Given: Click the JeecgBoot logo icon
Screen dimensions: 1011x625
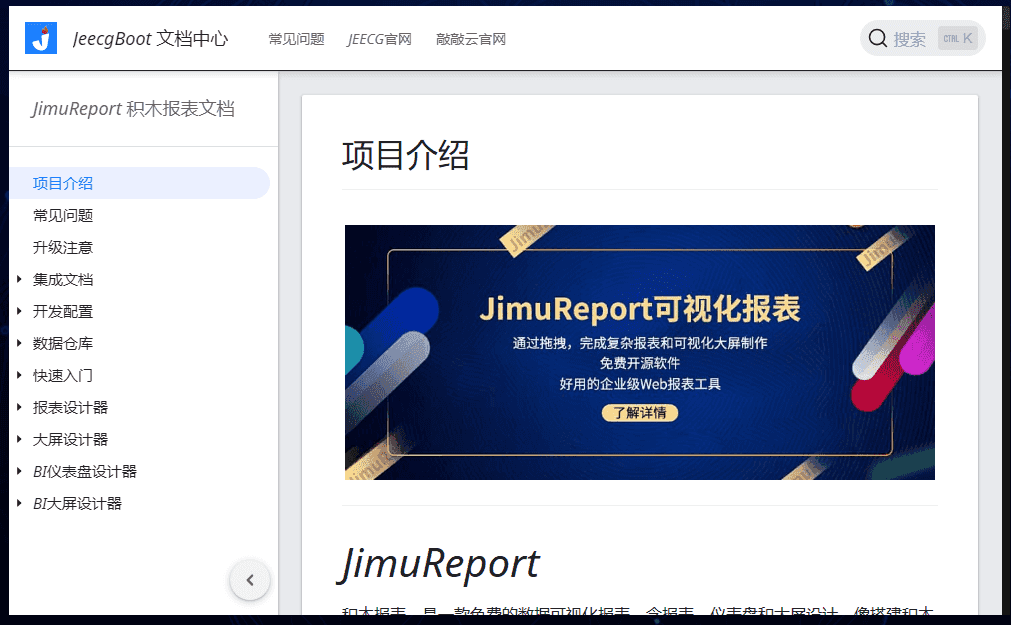Looking at the screenshot, I should 41,38.
